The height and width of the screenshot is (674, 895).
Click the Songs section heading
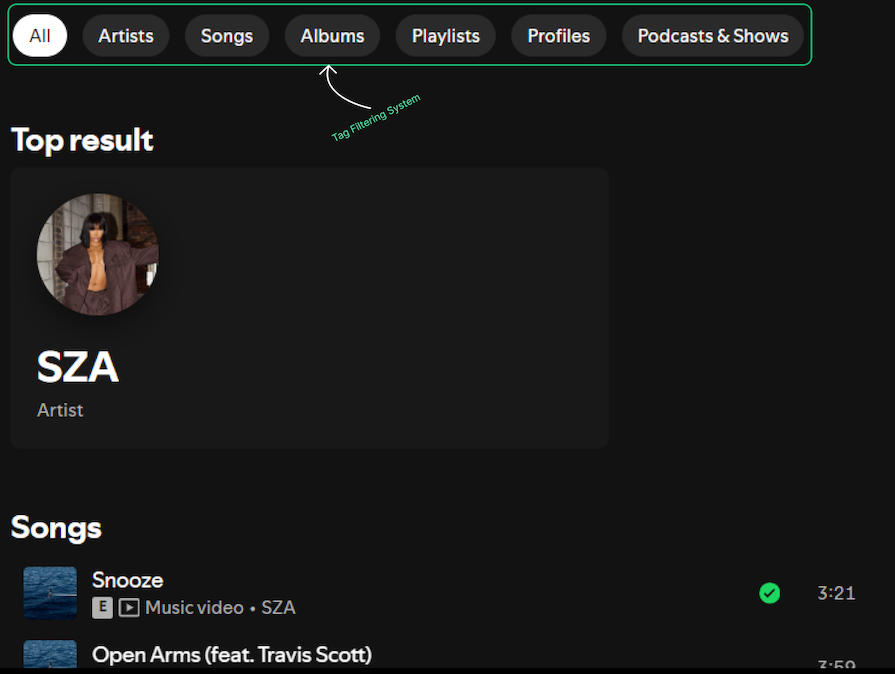pos(56,527)
